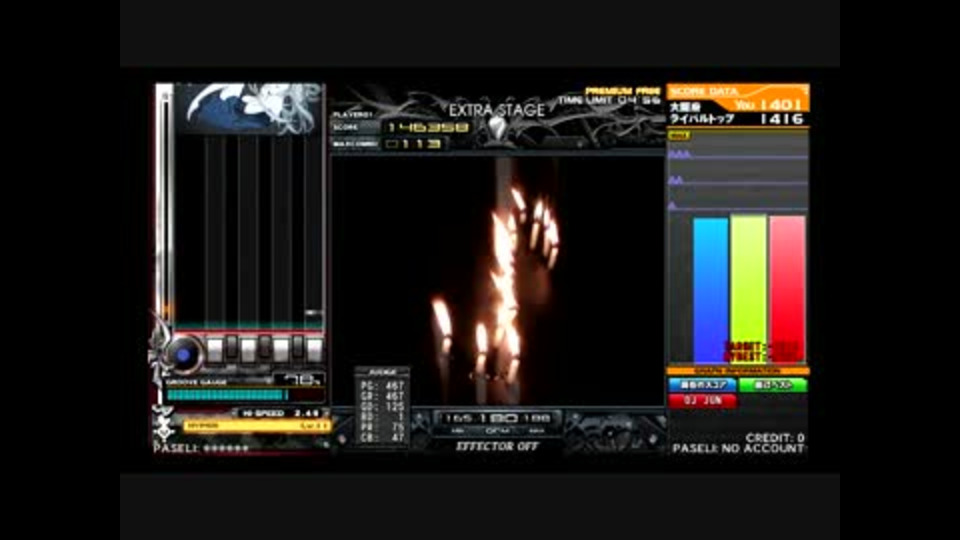Image resolution: width=960 pixels, height=540 pixels.
Task: Click the EXTRA STAGE title
Action: pos(497,111)
